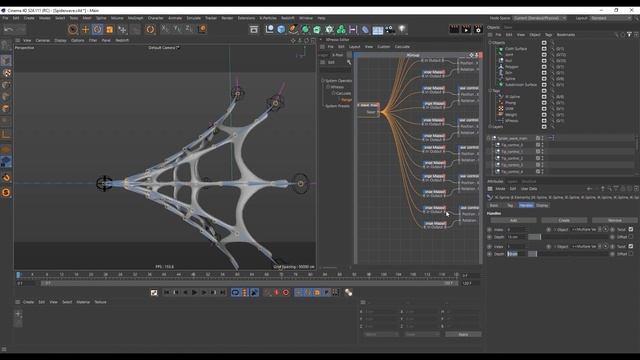
Task: Toggle Z axis lock
Action: (189, 29)
